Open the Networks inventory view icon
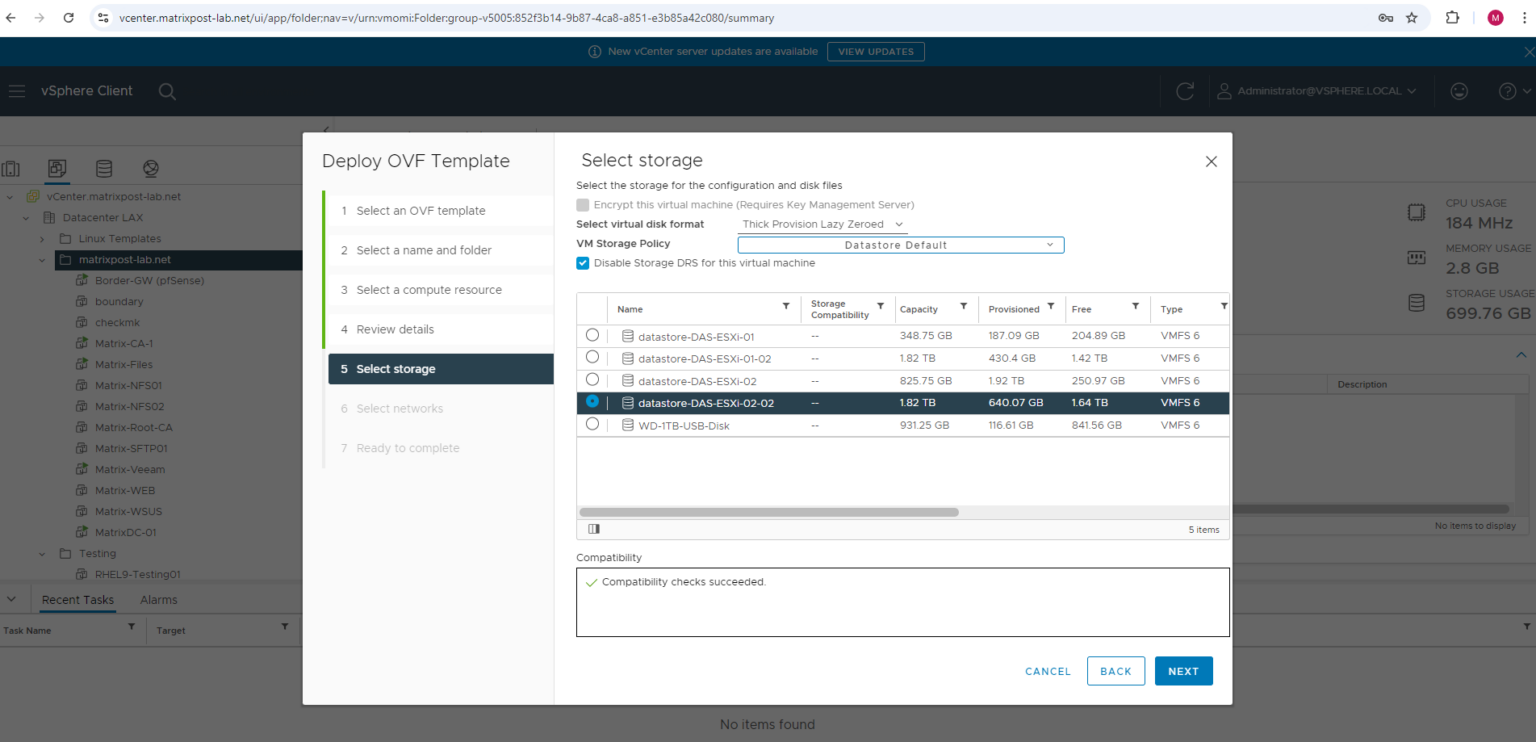This screenshot has width=1536, height=742. [151, 168]
